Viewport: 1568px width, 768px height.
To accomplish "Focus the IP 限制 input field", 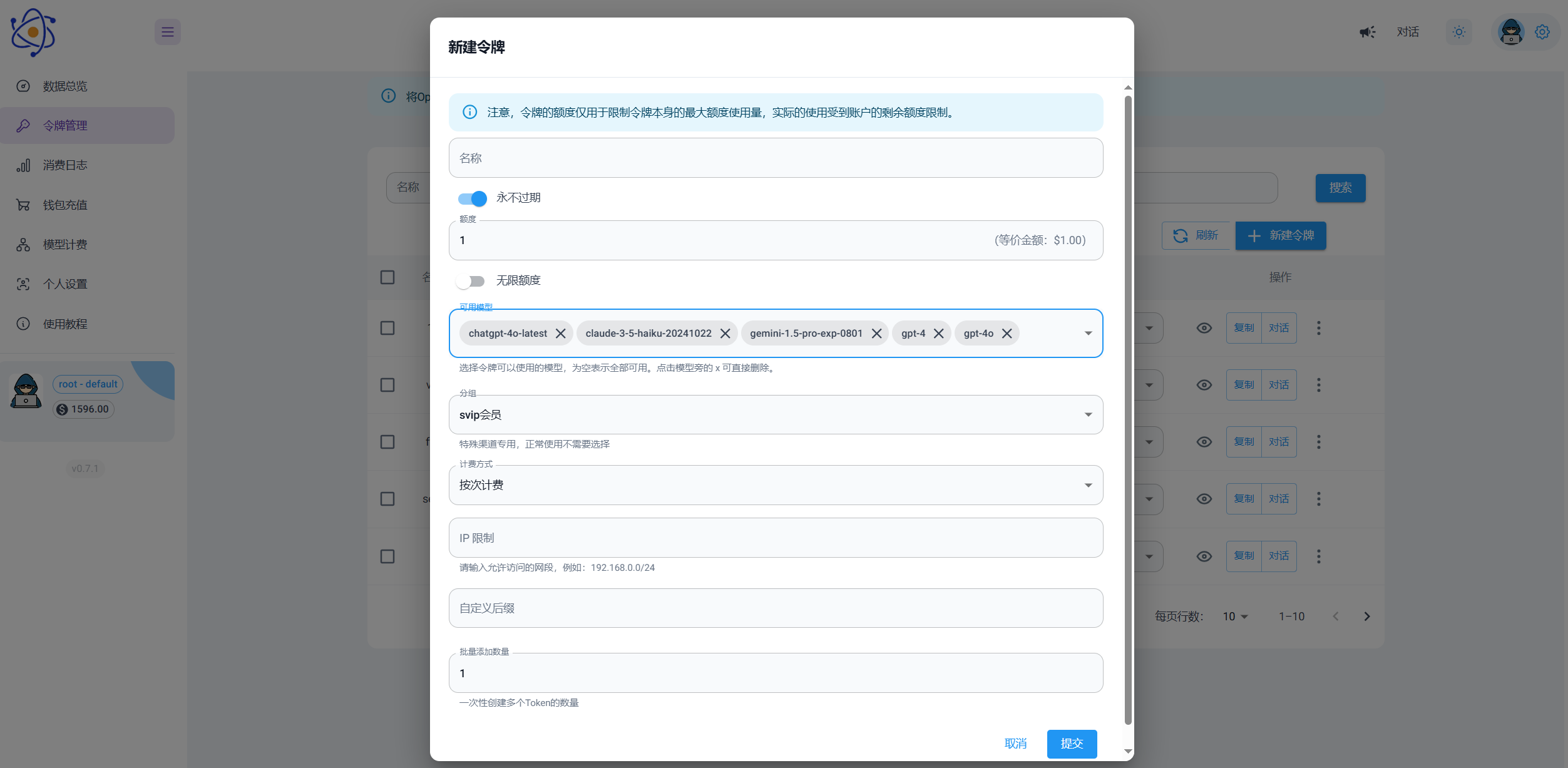I will point(776,538).
